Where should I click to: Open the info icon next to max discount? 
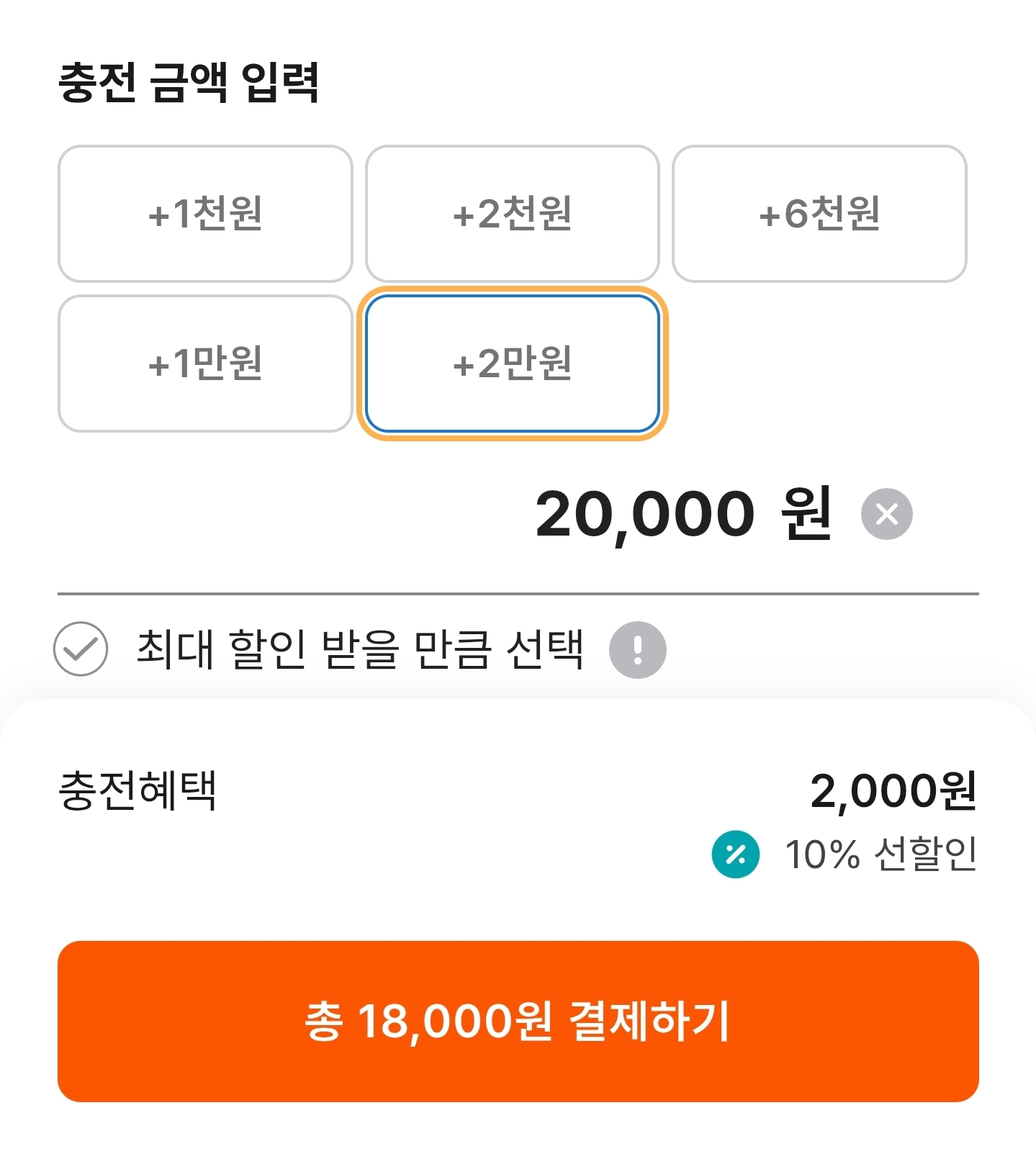point(637,650)
